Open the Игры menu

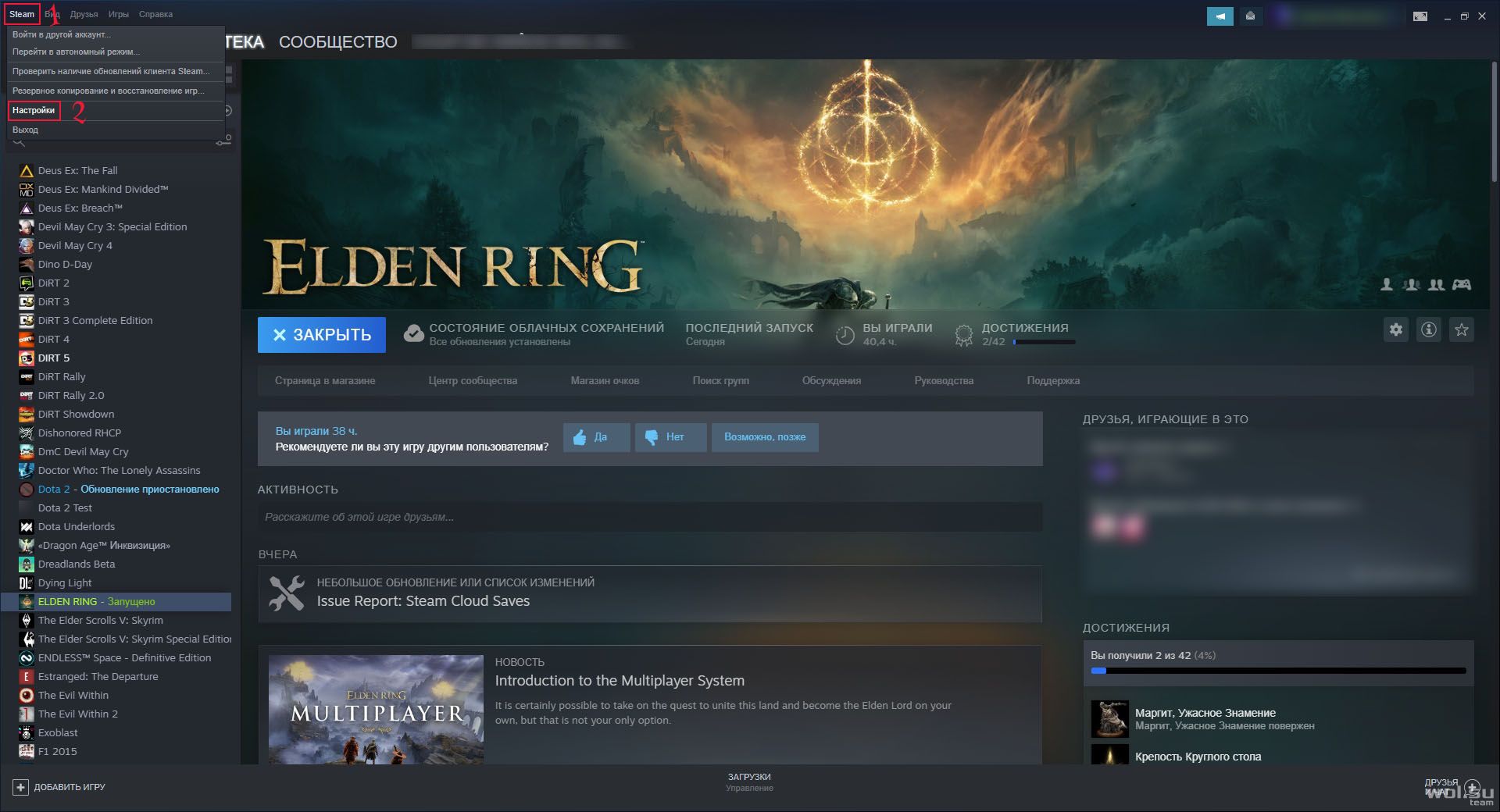[x=119, y=14]
